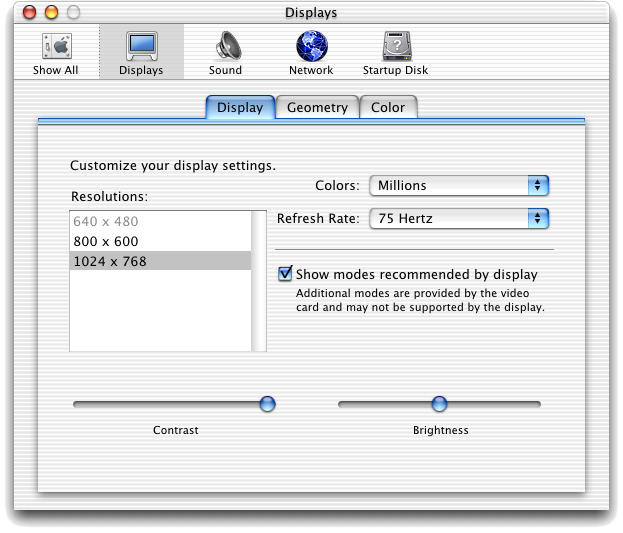Open the Sound speaker icon

point(228,46)
